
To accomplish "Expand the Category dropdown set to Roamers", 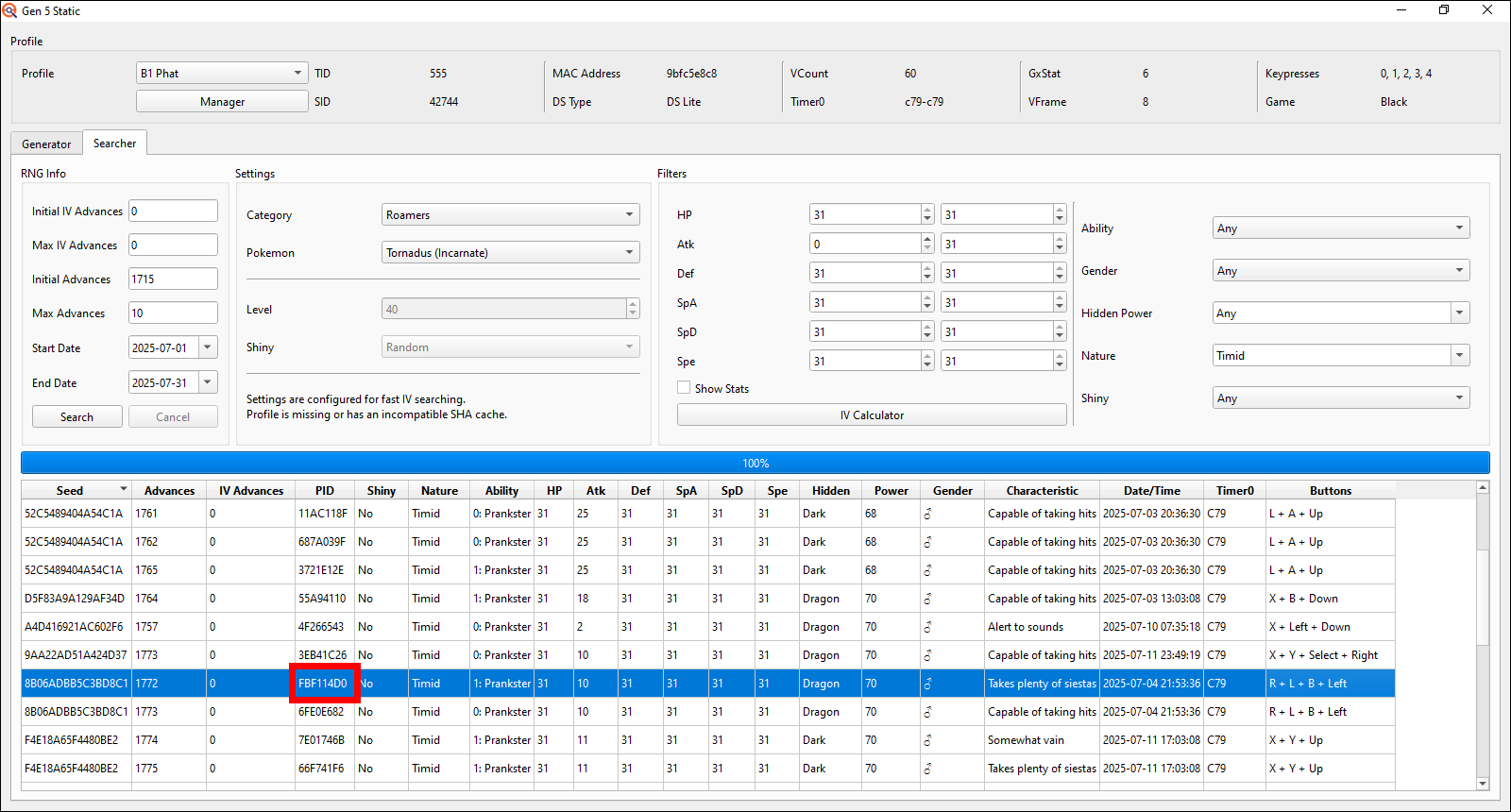I will point(510,215).
